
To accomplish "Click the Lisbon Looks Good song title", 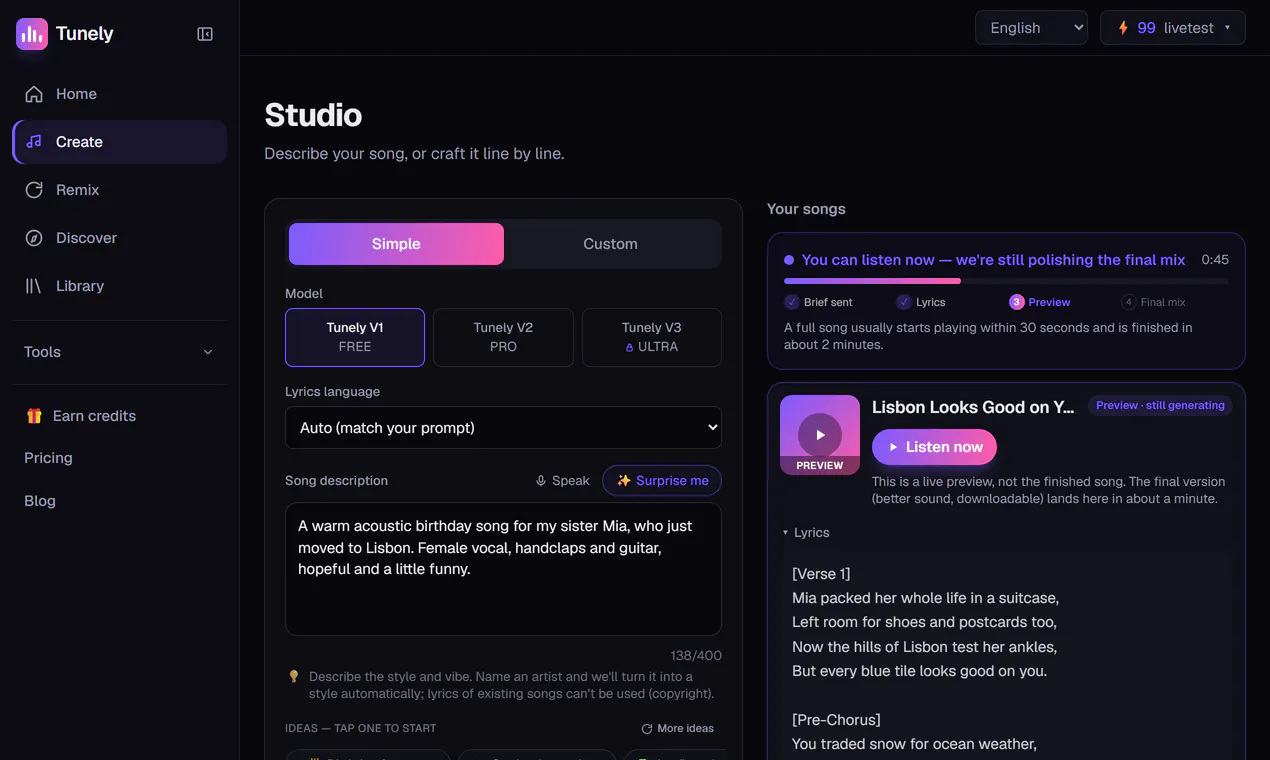I will pos(973,407).
